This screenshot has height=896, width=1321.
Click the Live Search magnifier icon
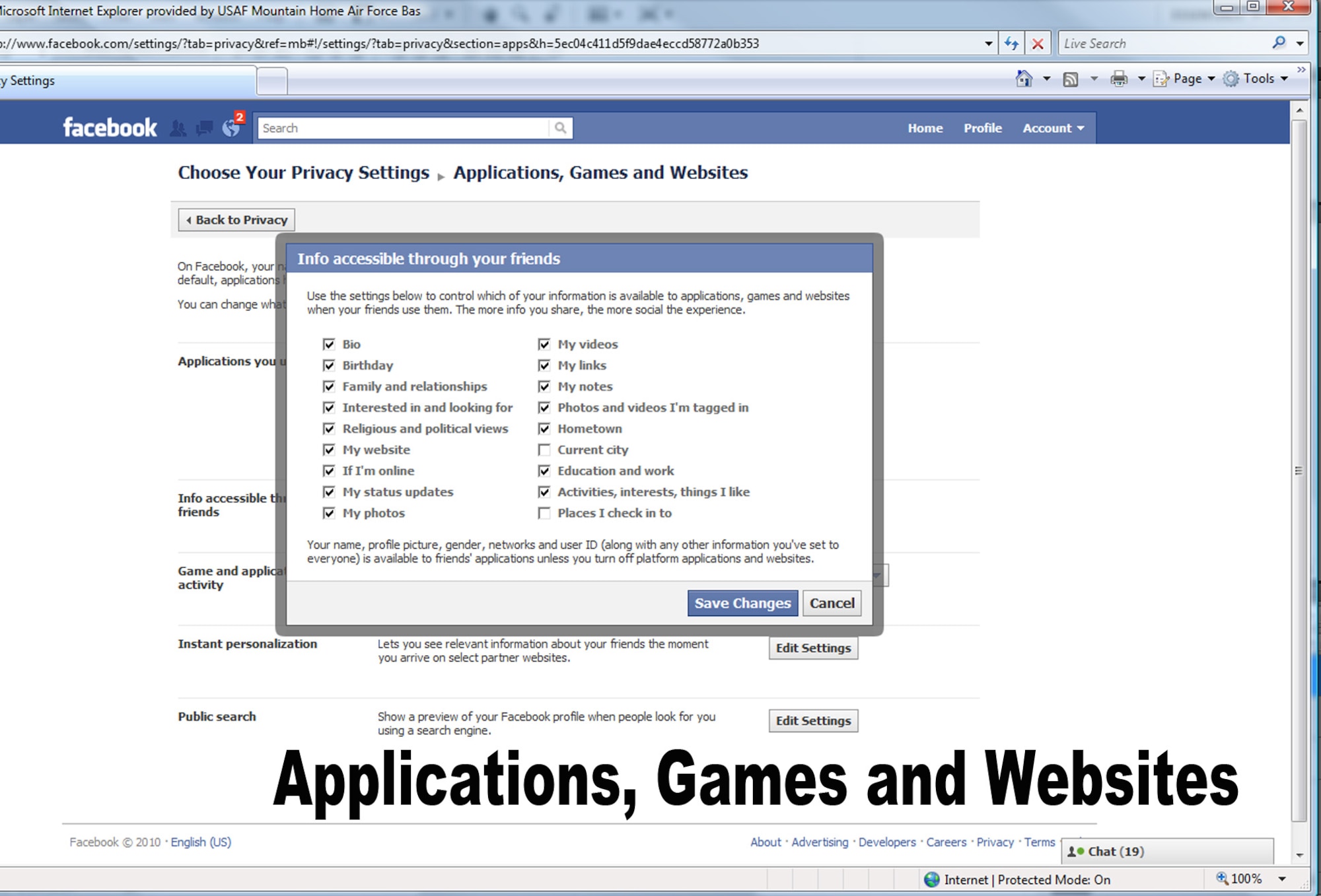(1279, 43)
